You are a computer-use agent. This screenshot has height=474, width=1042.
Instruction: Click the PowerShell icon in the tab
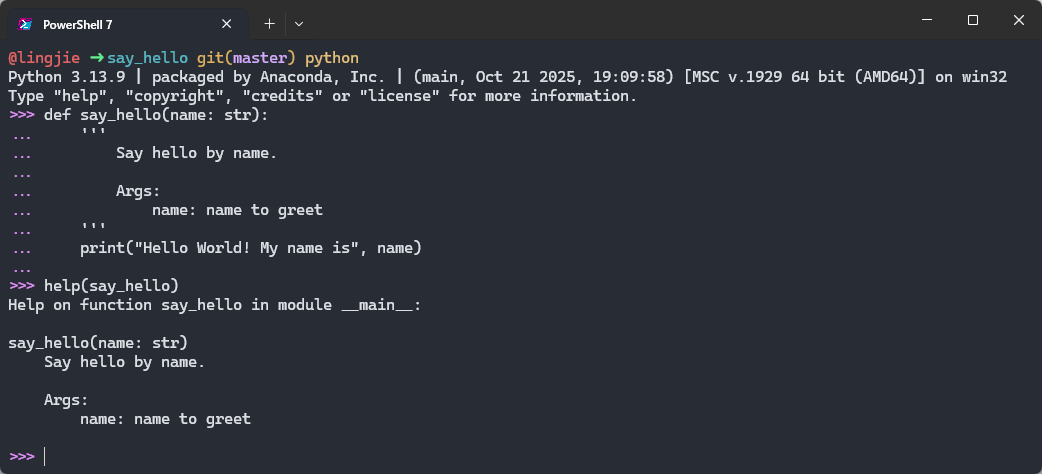tap(25, 24)
